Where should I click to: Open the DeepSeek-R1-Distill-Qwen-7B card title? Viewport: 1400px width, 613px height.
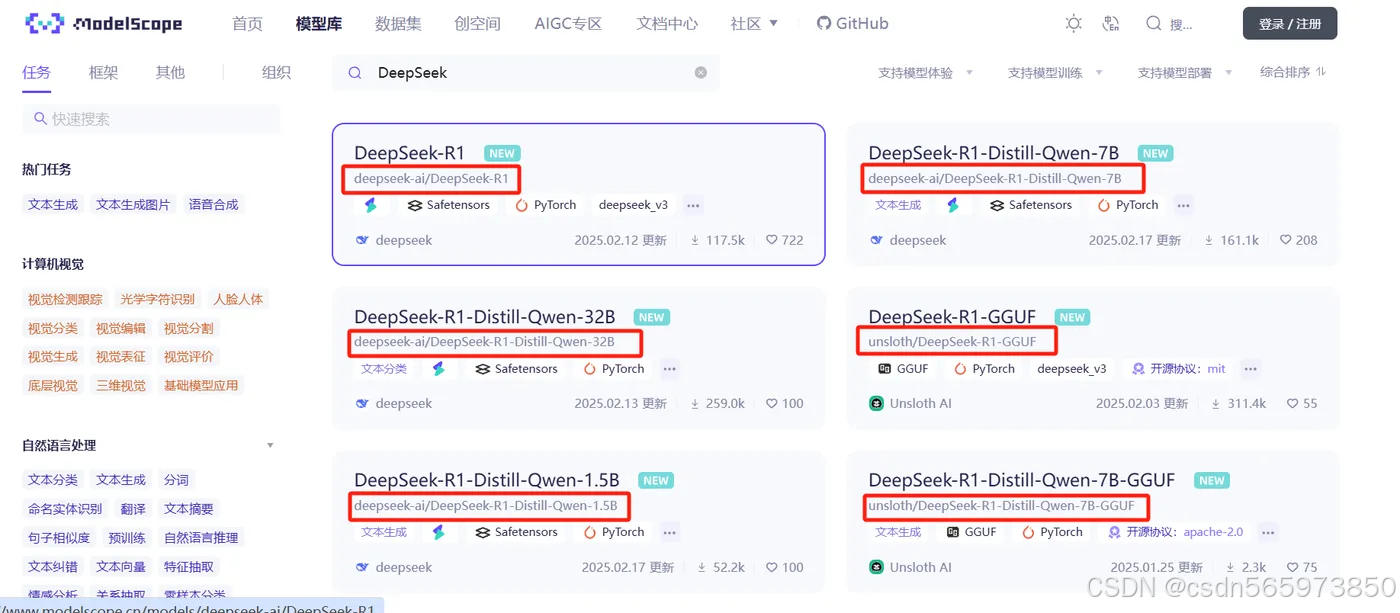coord(994,153)
